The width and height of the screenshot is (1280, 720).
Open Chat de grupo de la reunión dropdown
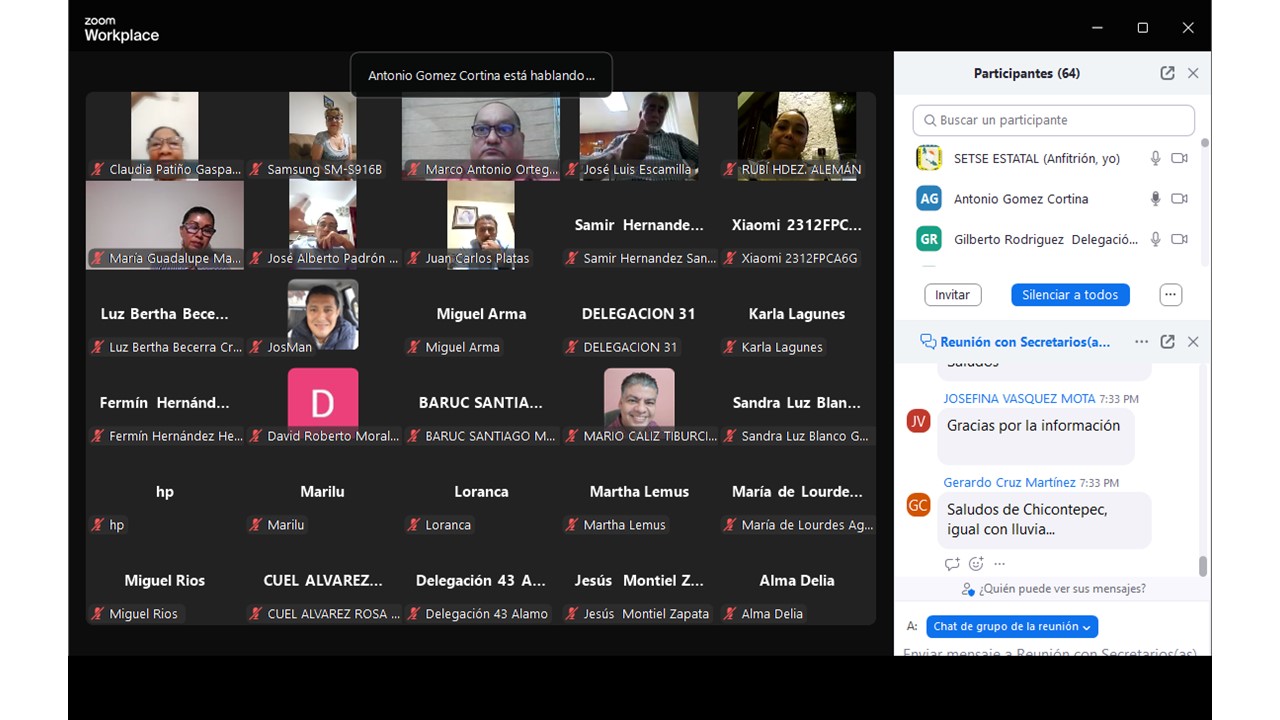coord(1012,627)
